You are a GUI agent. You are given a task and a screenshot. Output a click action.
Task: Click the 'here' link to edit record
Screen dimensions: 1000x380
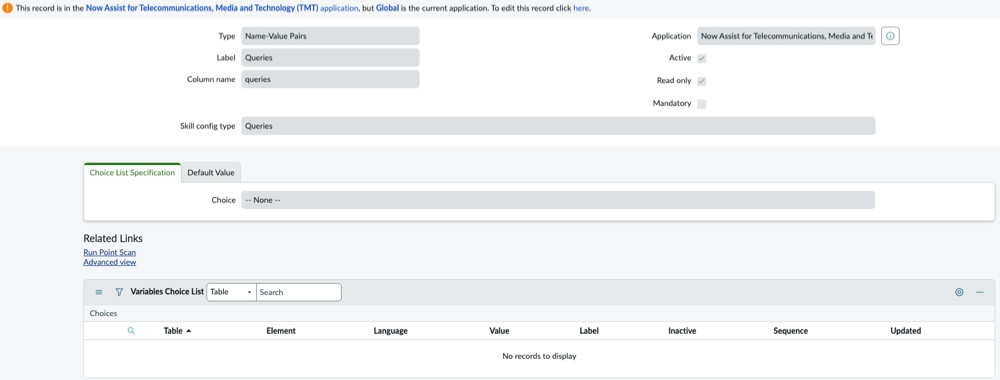pyautogui.click(x=581, y=9)
